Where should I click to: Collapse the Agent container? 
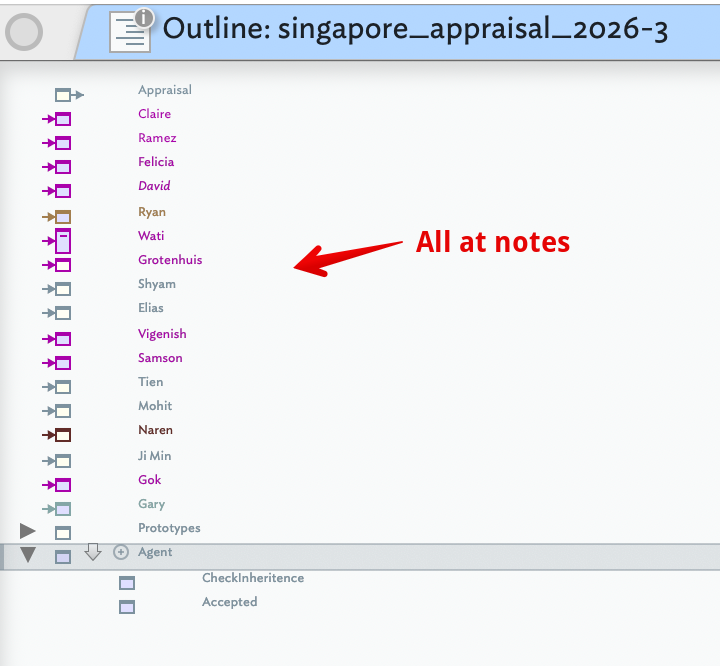pyautogui.click(x=28, y=555)
